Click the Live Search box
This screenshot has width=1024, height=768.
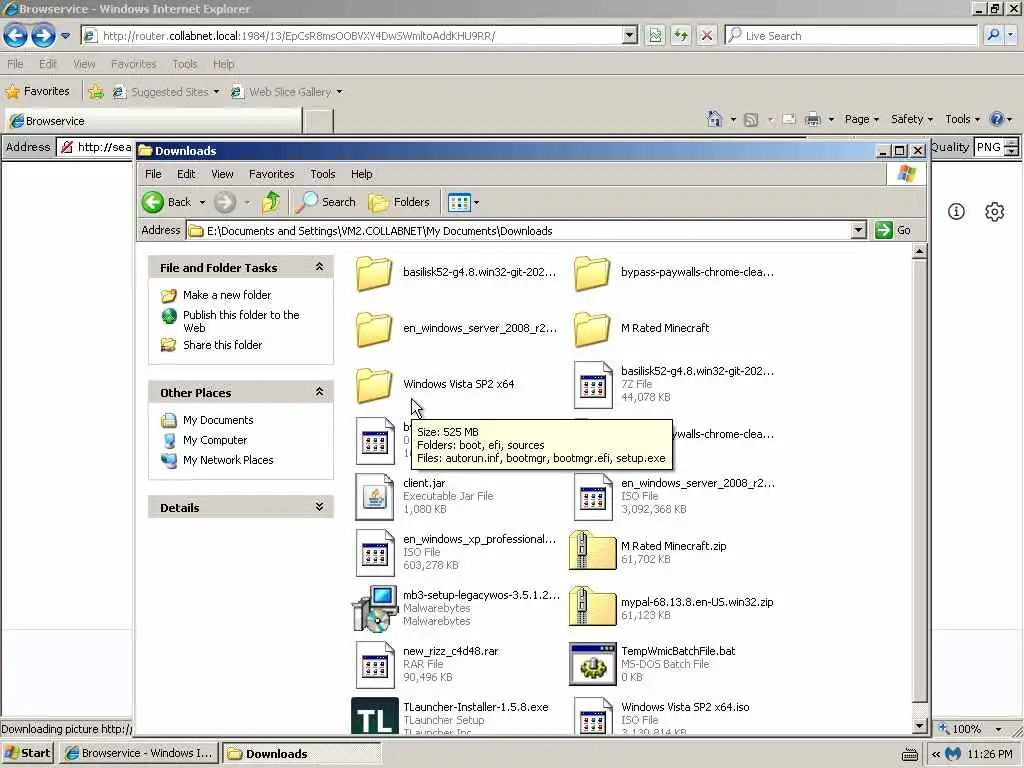pyautogui.click(x=851, y=35)
